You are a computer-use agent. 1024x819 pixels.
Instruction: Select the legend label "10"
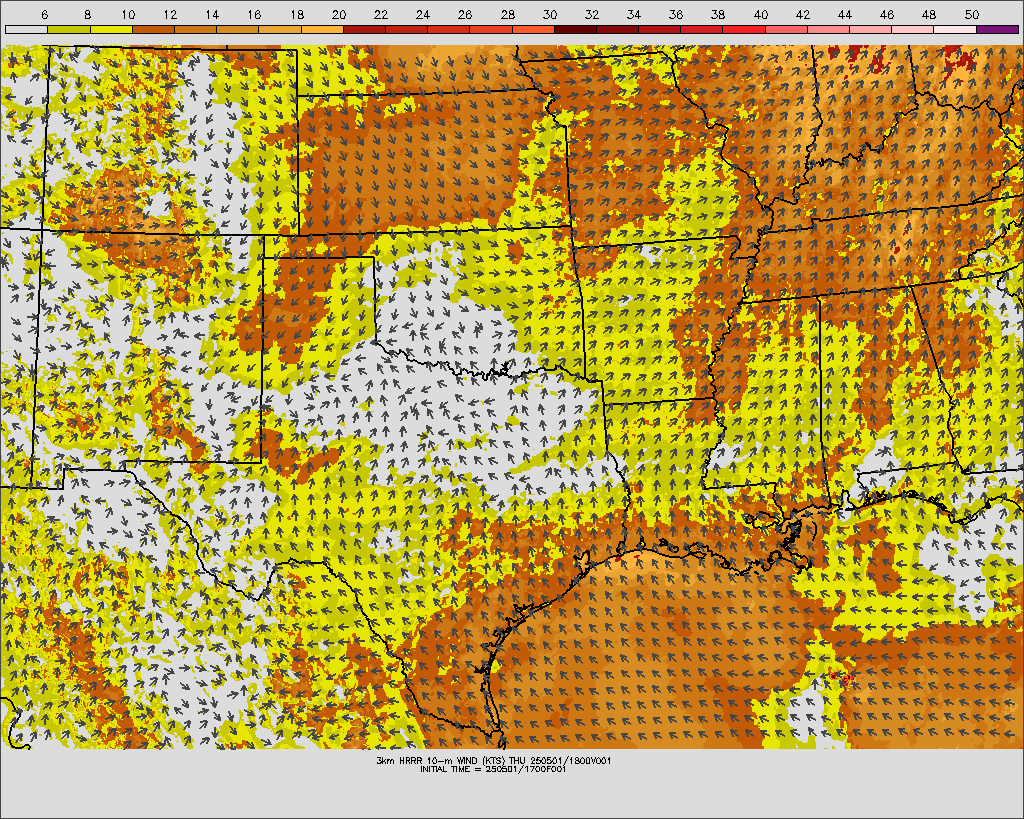tap(128, 14)
